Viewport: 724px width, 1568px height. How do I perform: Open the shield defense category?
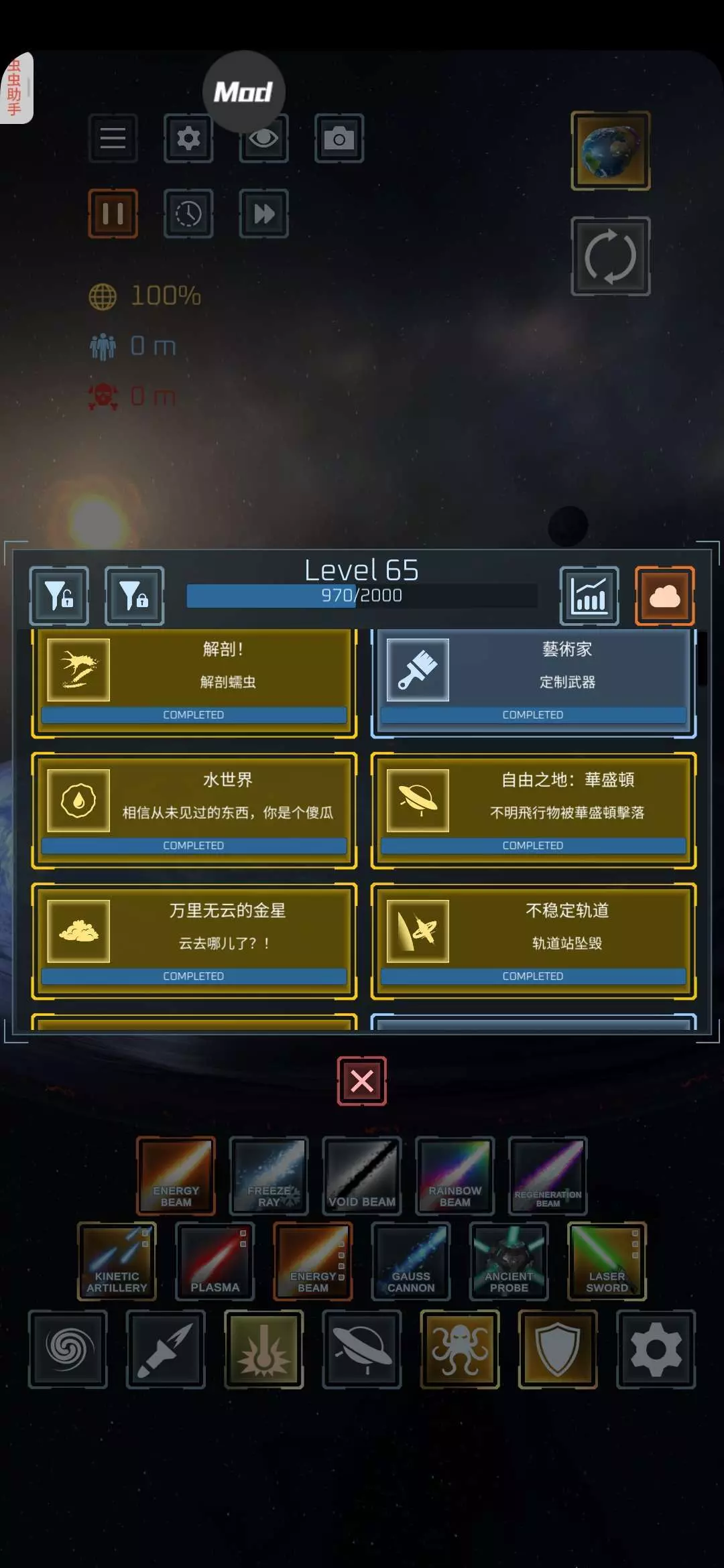(x=558, y=1349)
